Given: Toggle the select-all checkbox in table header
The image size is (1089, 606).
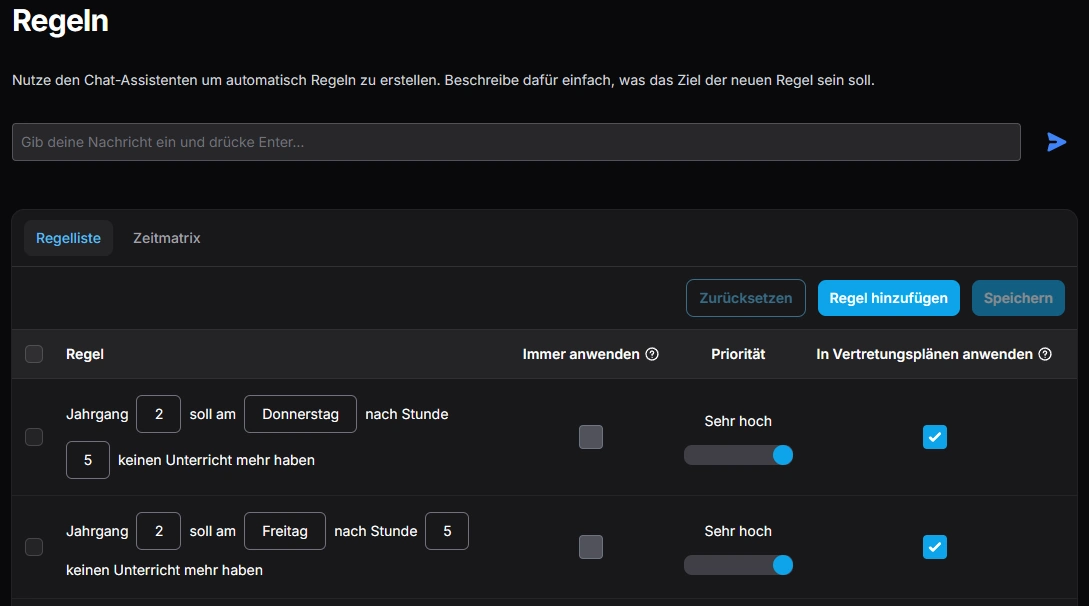Looking at the screenshot, I should click(34, 354).
